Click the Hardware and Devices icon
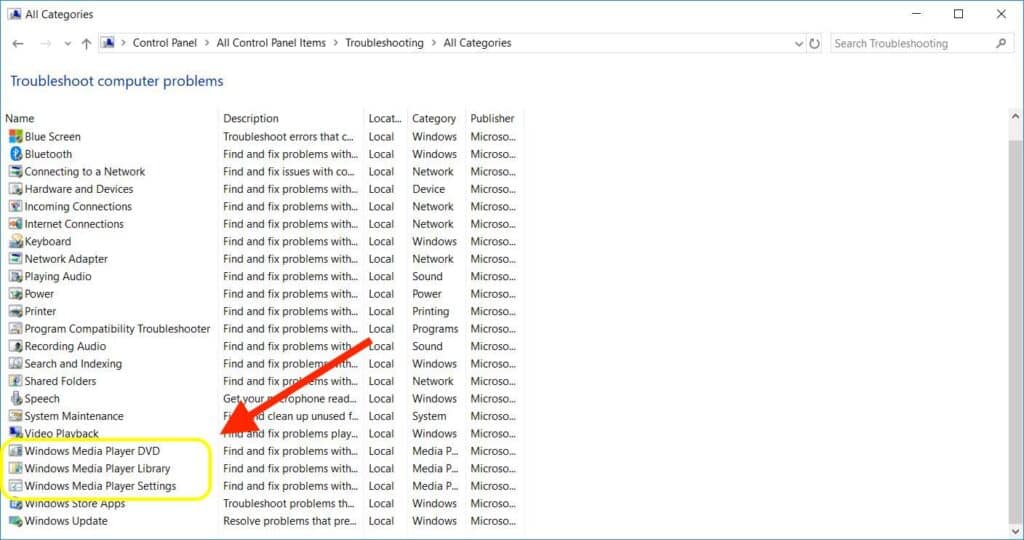The width and height of the screenshot is (1024, 540). click(x=15, y=189)
